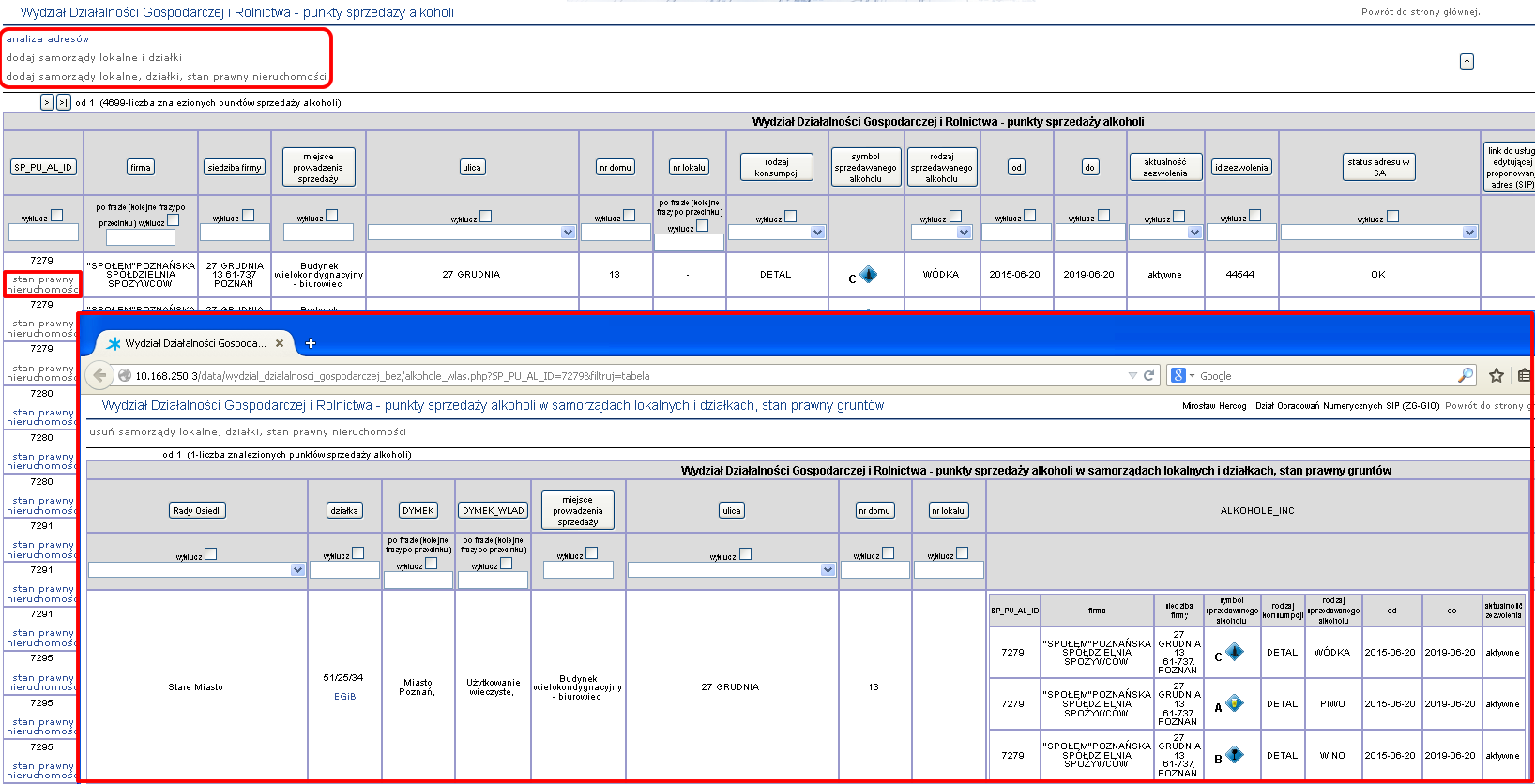Collapse the top links panel with caret icon
The image size is (1535, 784).
(1467, 62)
